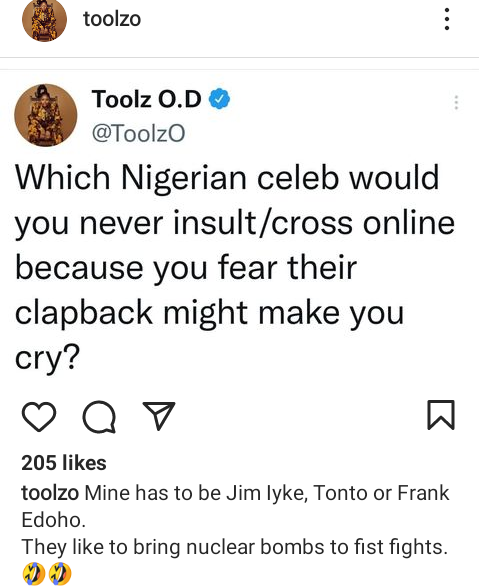The width and height of the screenshot is (479, 587).
Task: Tap the caption line mentioning Jim Iyke
Action: [x=235, y=493]
